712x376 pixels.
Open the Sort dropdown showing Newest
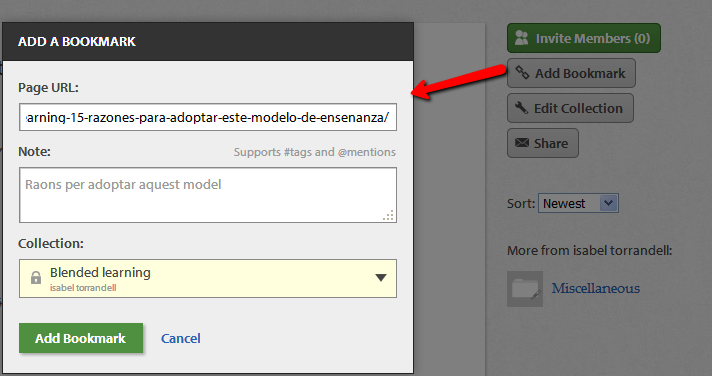point(578,203)
